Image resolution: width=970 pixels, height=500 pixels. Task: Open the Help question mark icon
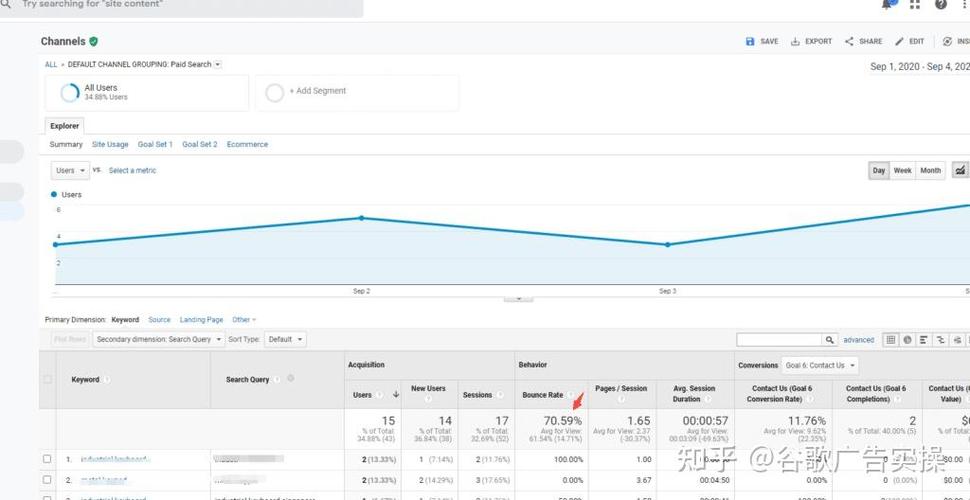[x=941, y=5]
